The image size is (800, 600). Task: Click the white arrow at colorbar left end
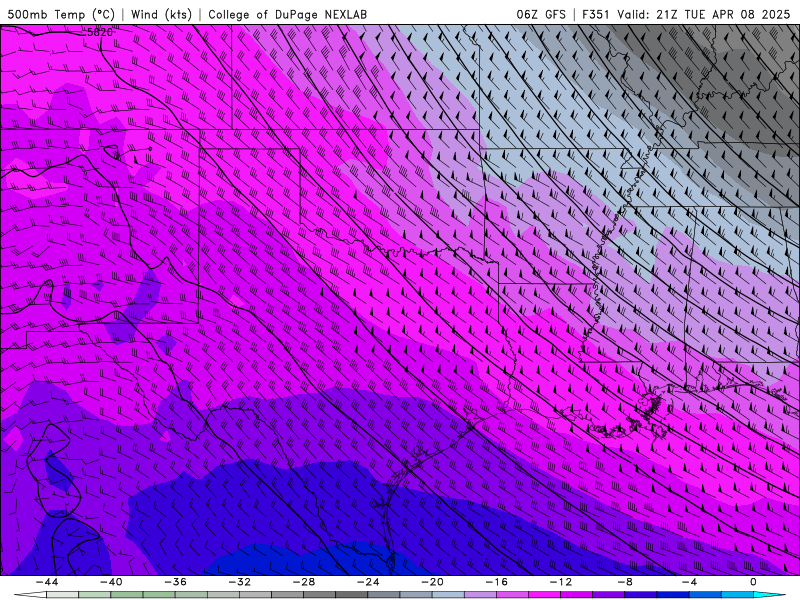(29, 595)
